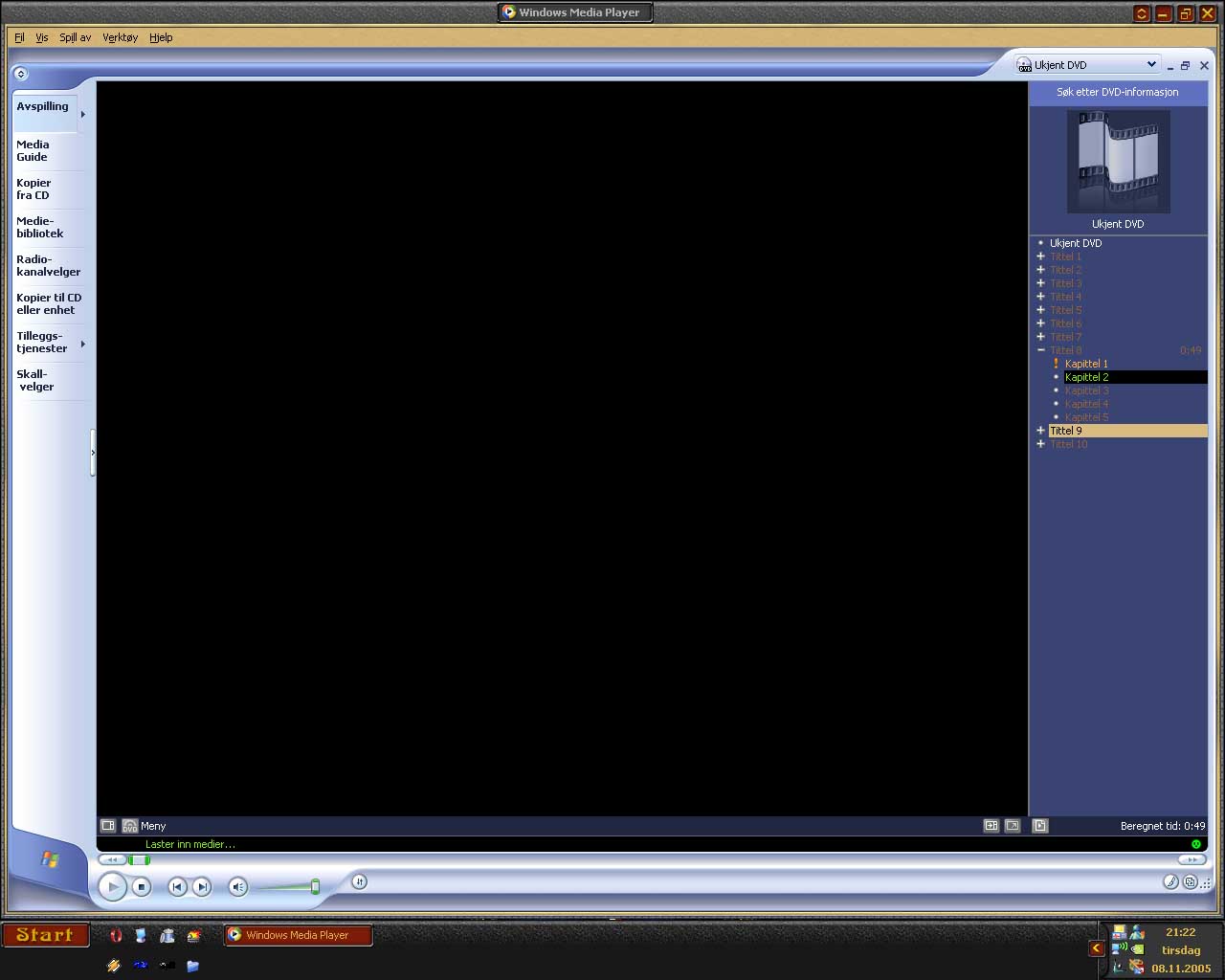The height and width of the screenshot is (980, 1225).
Task: Expand Tittel 7 in the DVD tree
Action: 1040,337
